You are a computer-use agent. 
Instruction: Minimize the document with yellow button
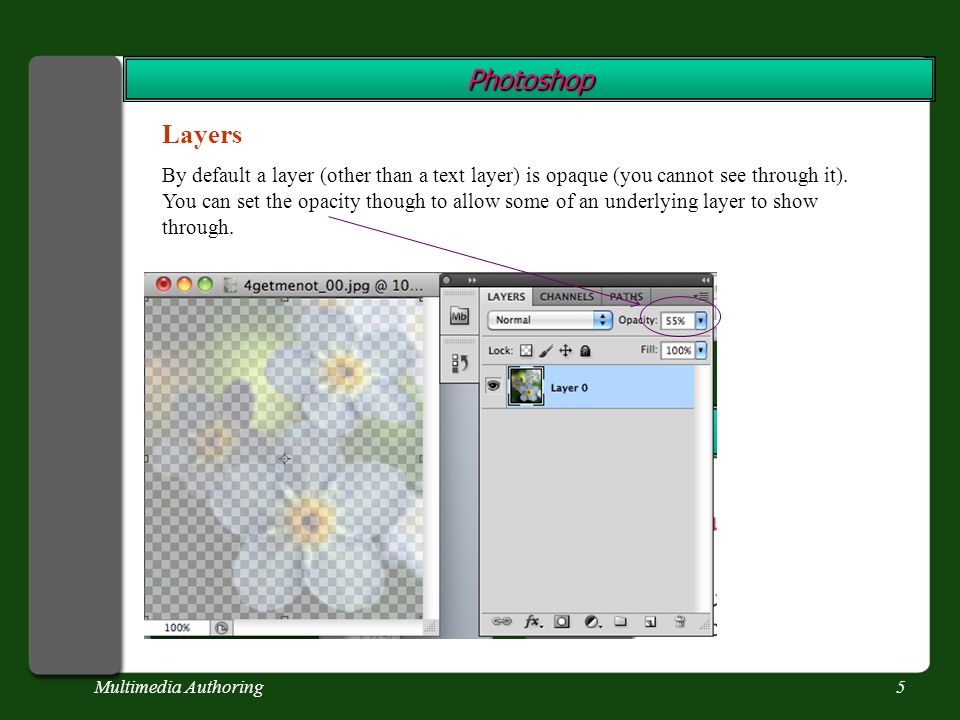184,284
